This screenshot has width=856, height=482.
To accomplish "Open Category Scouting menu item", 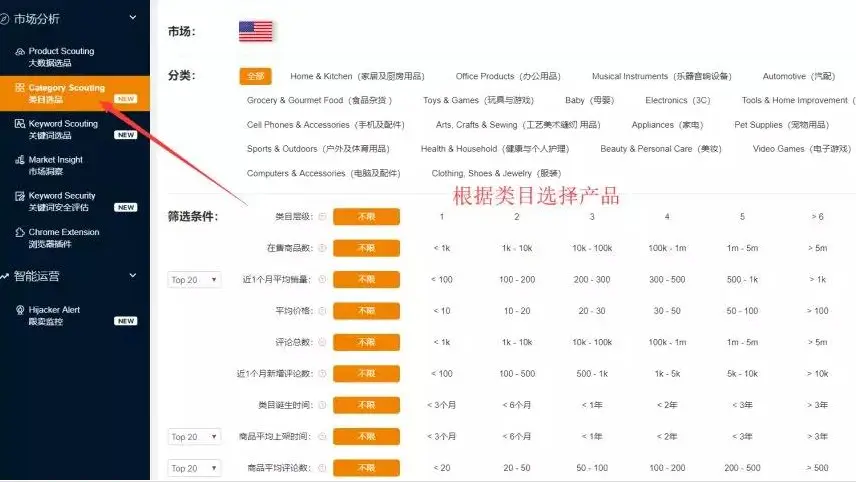I will coord(66,93).
